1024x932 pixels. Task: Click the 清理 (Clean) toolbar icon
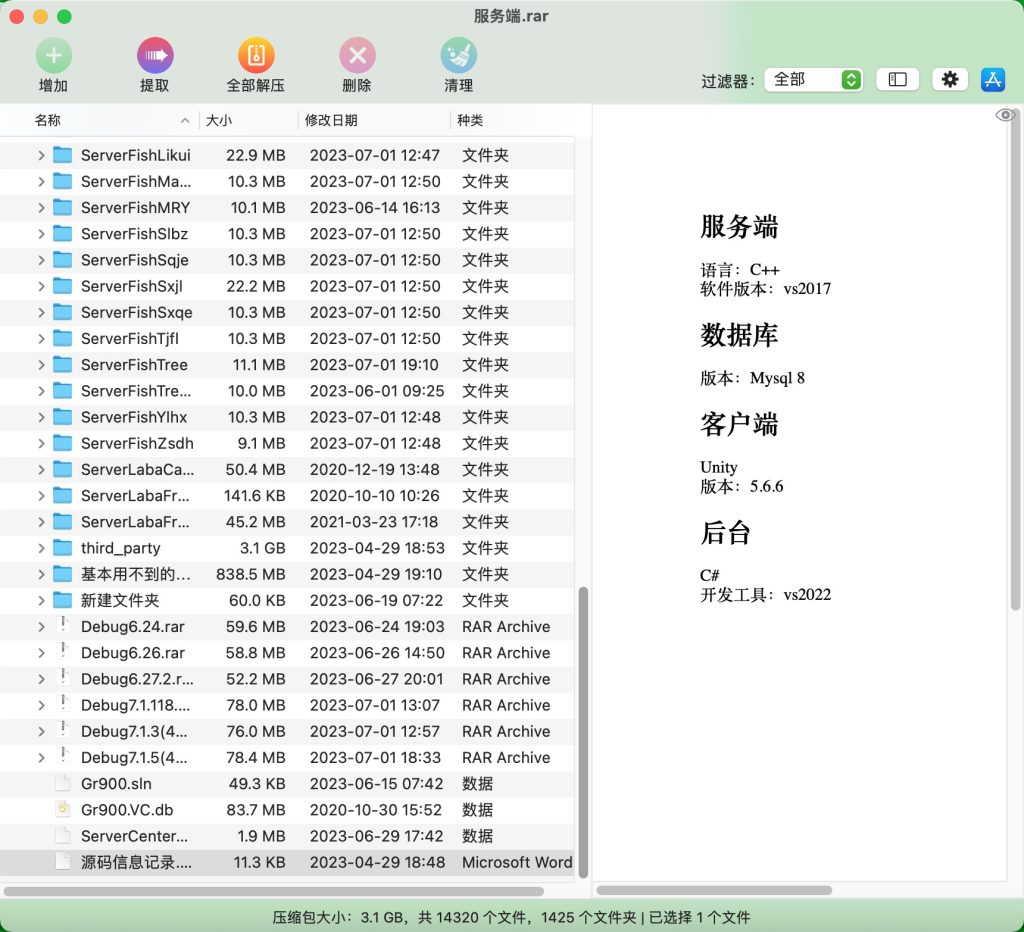click(x=458, y=55)
